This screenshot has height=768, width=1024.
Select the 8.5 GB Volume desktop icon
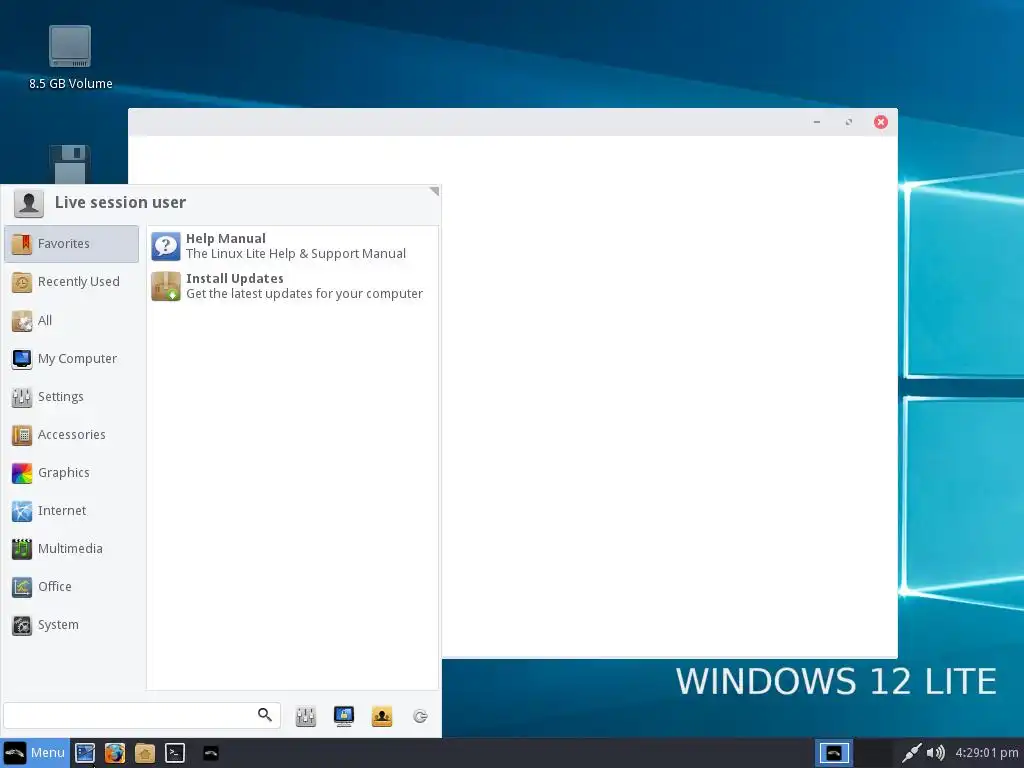(x=71, y=57)
